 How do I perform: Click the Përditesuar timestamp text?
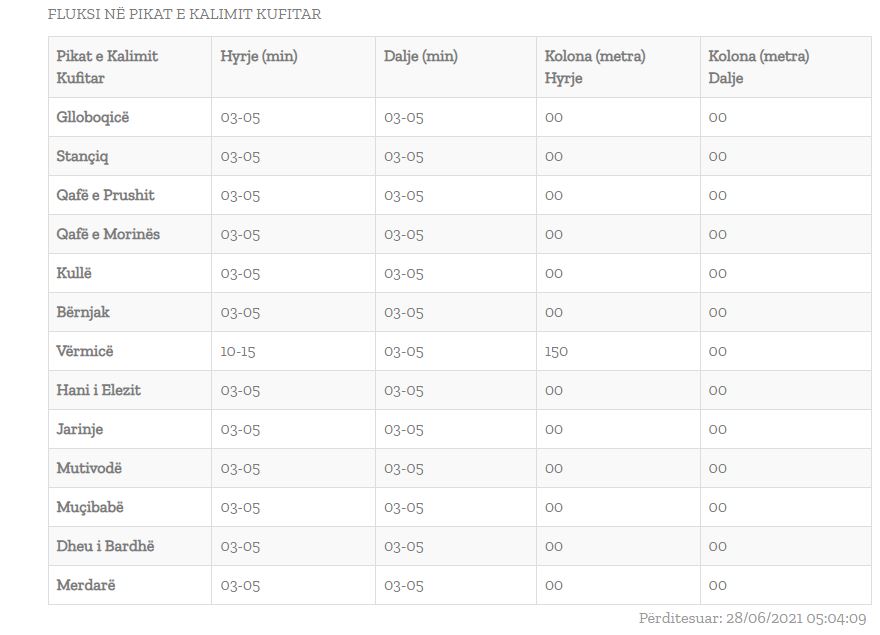[752, 619]
